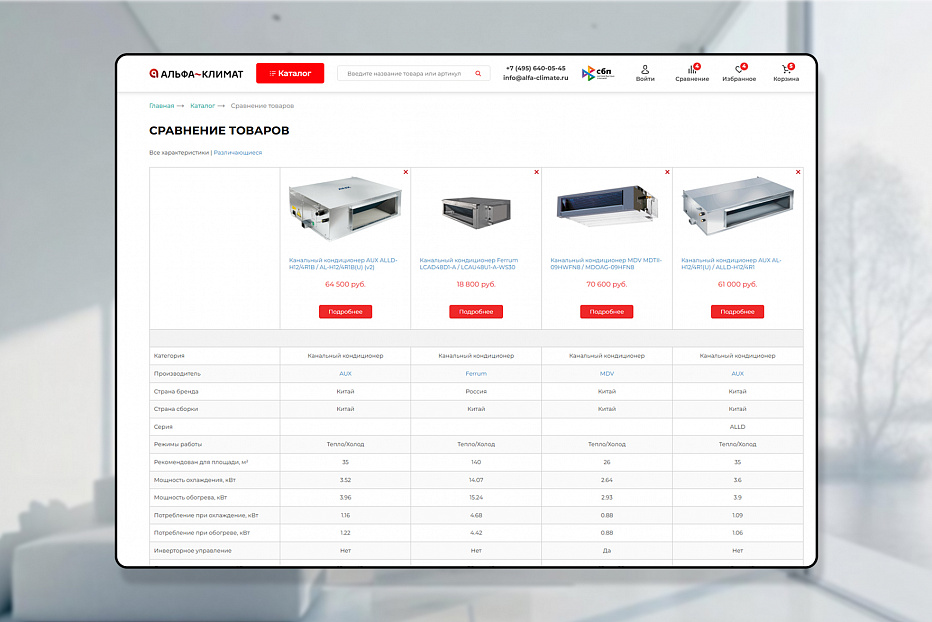This screenshot has height=622, width=932.
Task: Click the Потребление при охлаждении row label
Action: [x=206, y=515]
